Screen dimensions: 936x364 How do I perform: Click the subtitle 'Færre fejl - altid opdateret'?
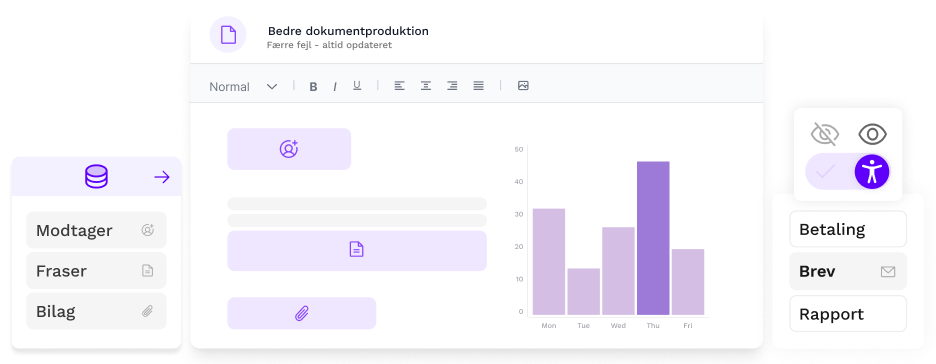point(330,45)
